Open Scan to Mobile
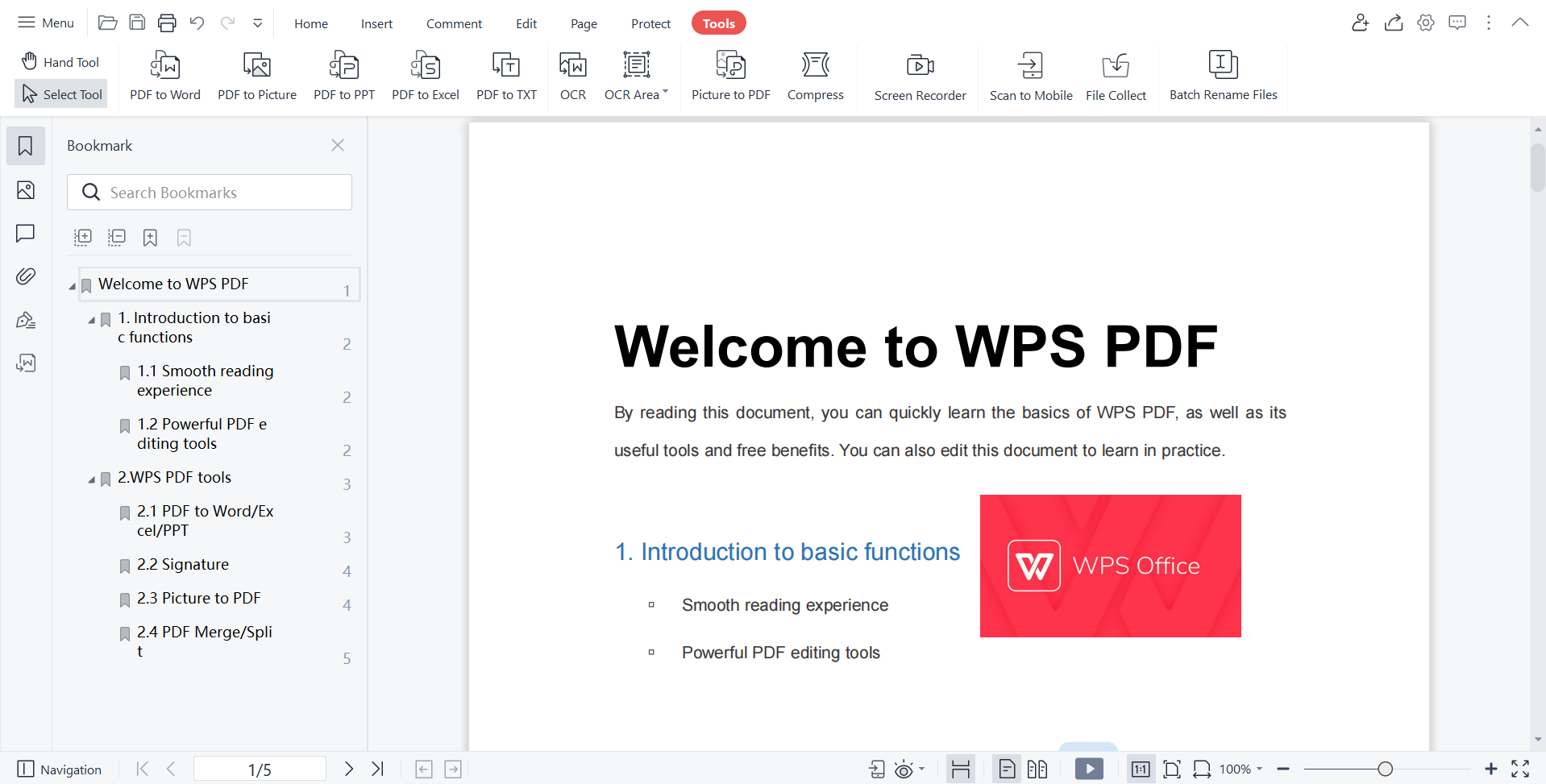Screen dimensions: 1546x784 tap(1031, 77)
